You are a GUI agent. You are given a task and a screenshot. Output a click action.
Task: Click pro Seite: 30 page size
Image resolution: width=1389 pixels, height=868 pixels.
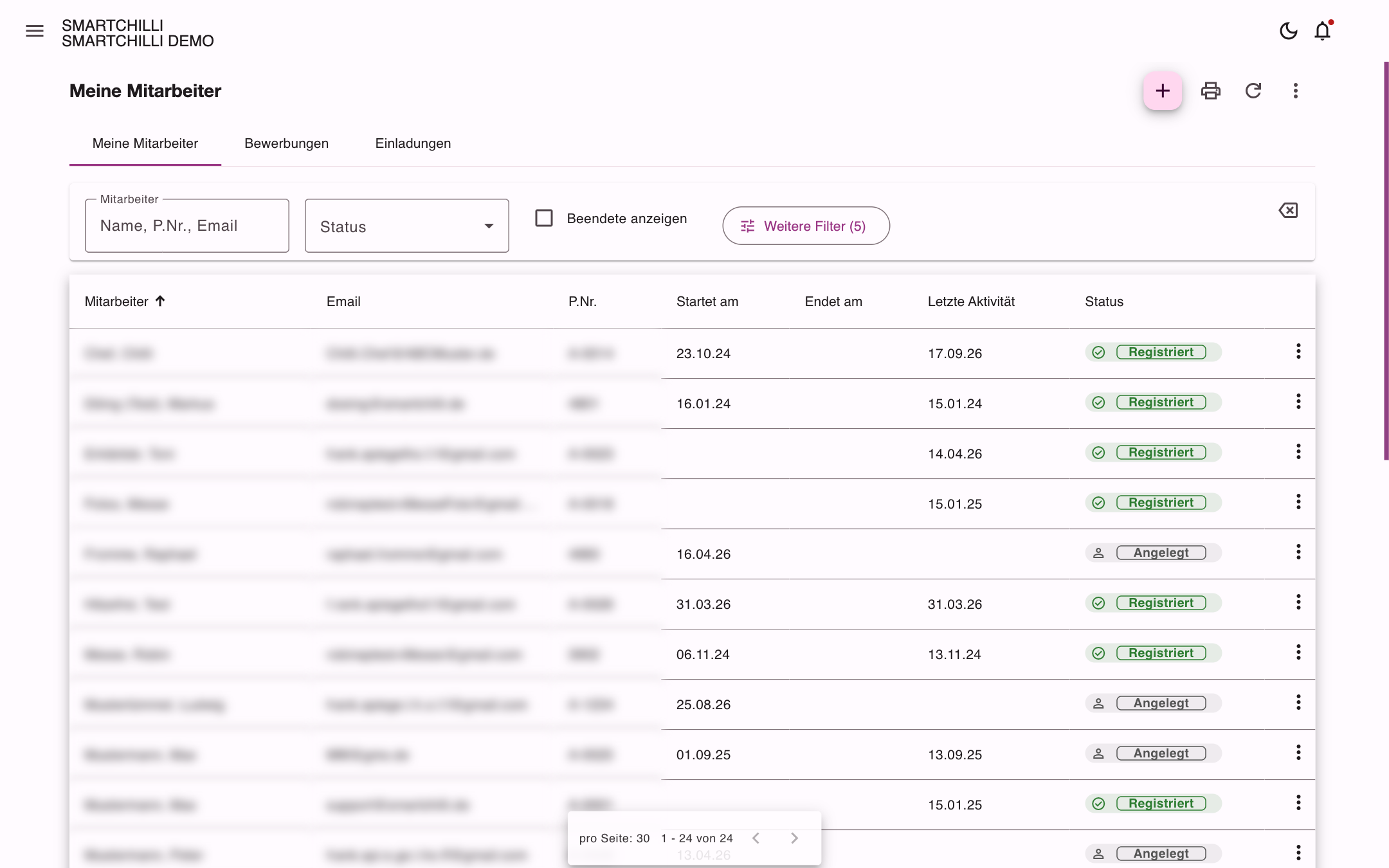(x=614, y=838)
